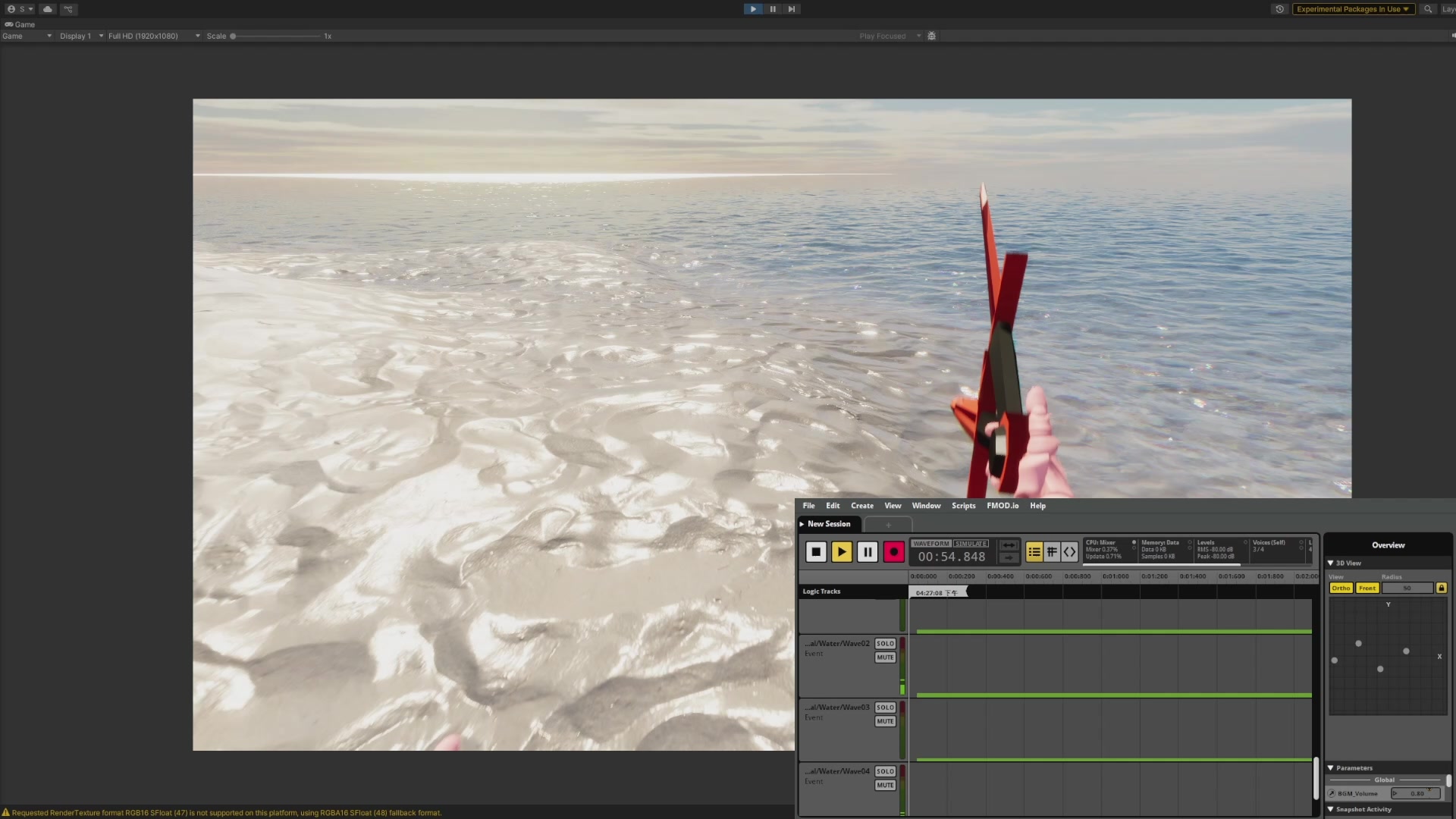1456x819 pixels.
Task: Click the Unity Step frame button
Action: coord(791,9)
